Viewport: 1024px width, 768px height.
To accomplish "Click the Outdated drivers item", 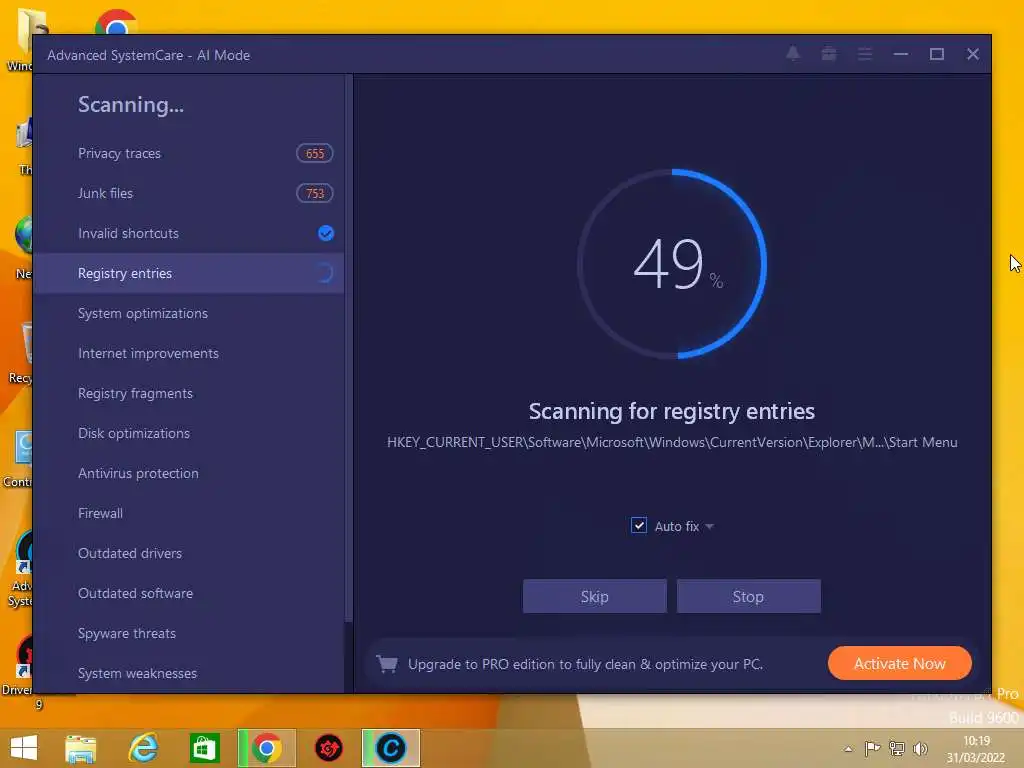I will [x=189, y=553].
